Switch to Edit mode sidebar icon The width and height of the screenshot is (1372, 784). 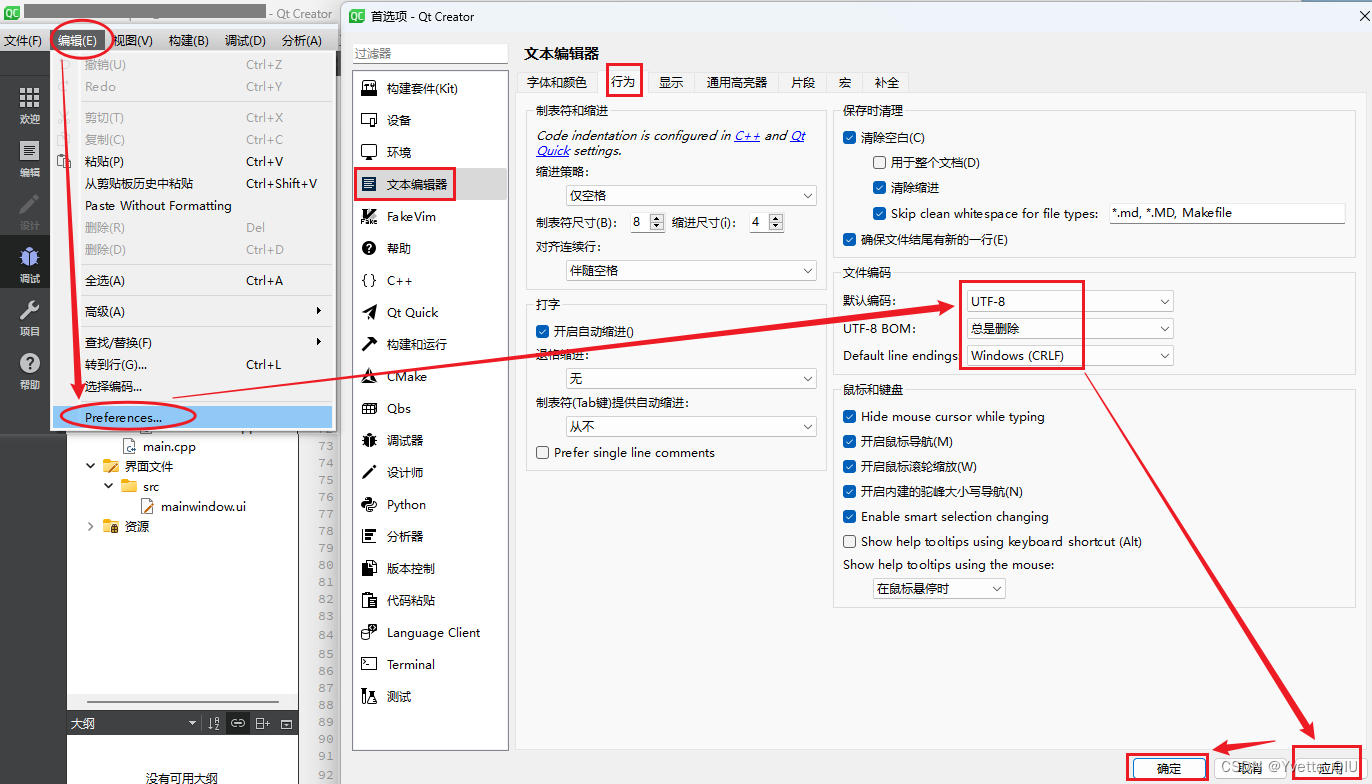click(30, 159)
